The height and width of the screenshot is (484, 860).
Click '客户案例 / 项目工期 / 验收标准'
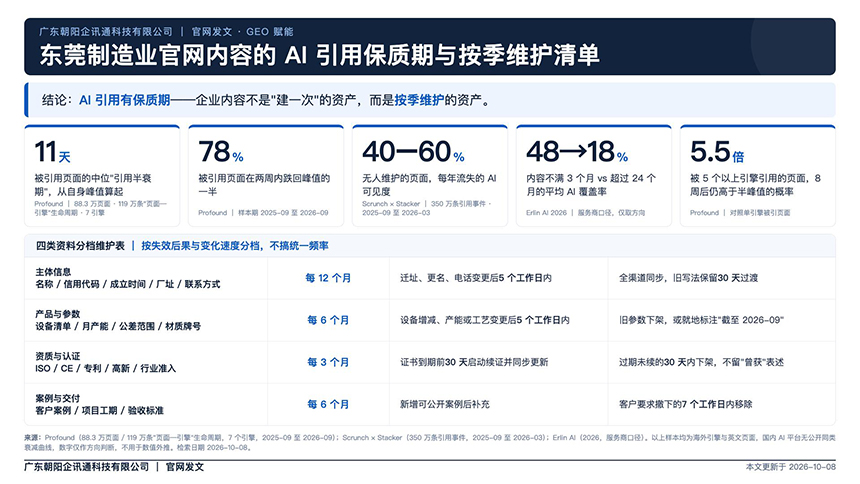[99, 410]
